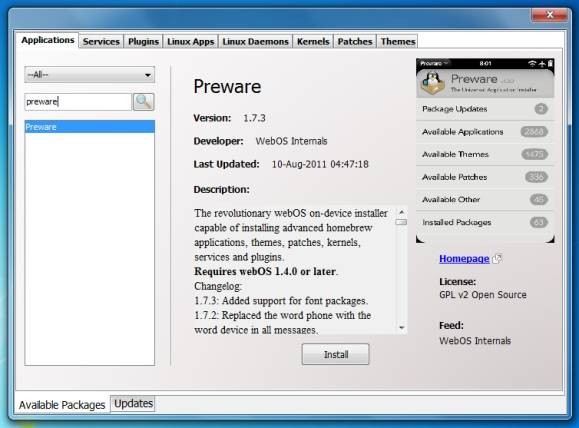
Task: Click Available Other row in screenshot
Action: point(485,200)
